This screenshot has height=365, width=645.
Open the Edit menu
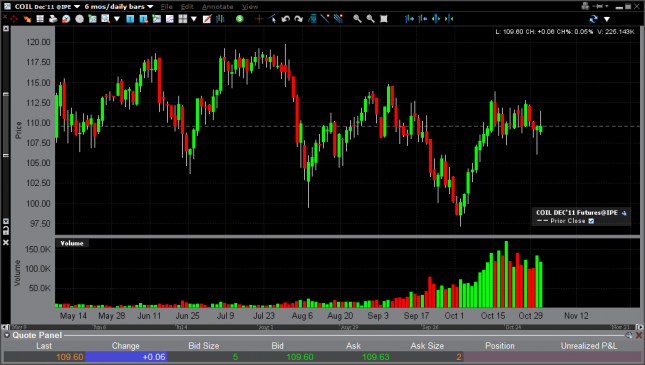click(187, 7)
